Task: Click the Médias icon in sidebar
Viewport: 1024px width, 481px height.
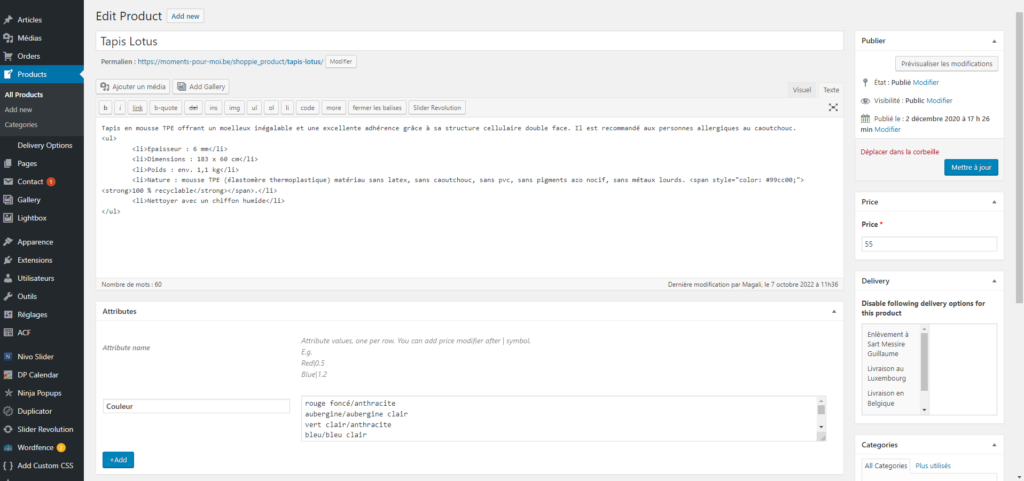Action: 8,39
